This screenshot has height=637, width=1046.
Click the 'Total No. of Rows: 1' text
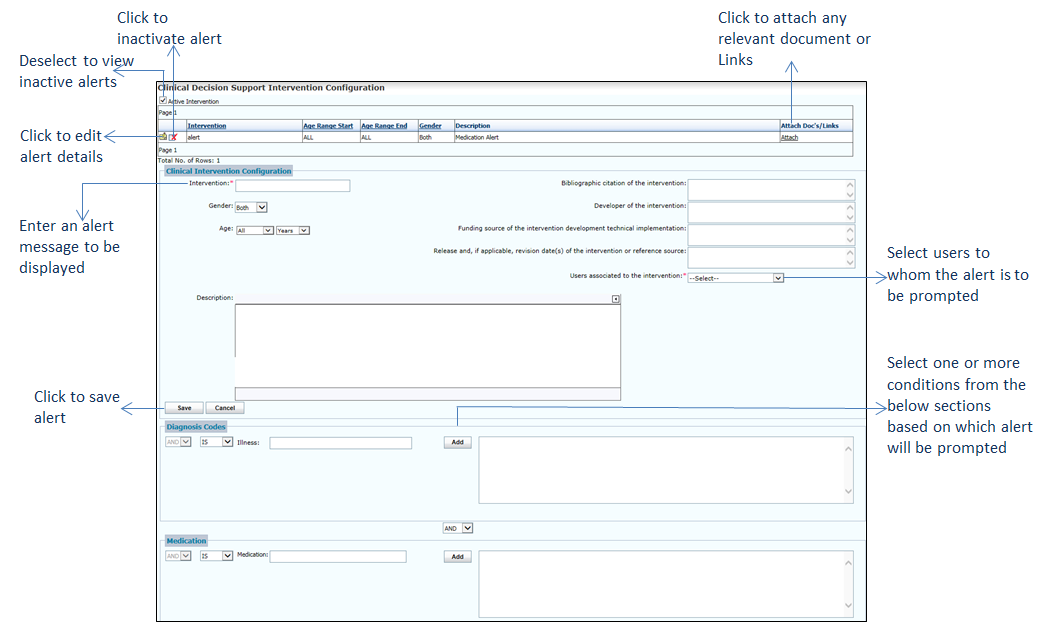189,161
